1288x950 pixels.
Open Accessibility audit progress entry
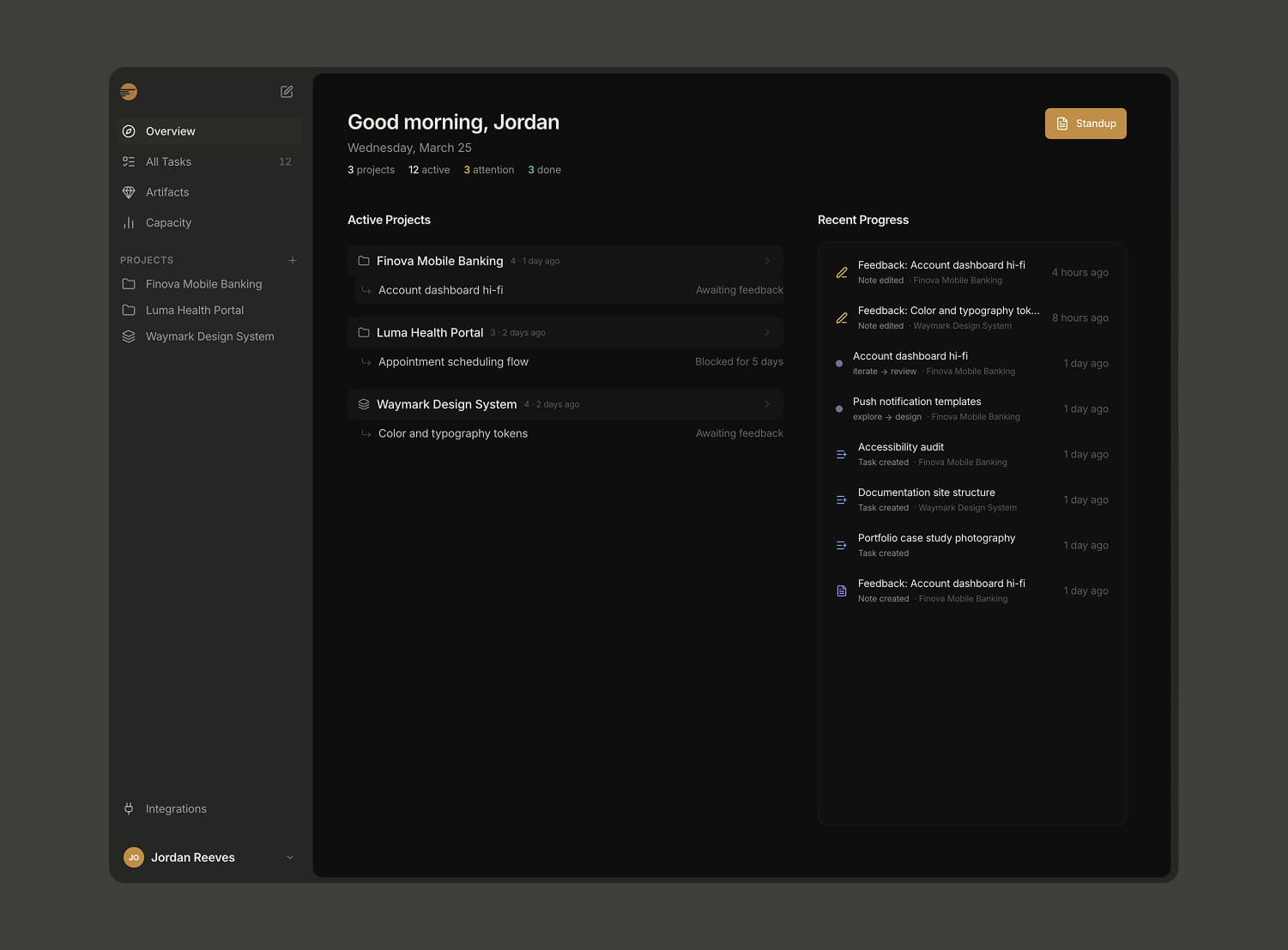click(971, 454)
